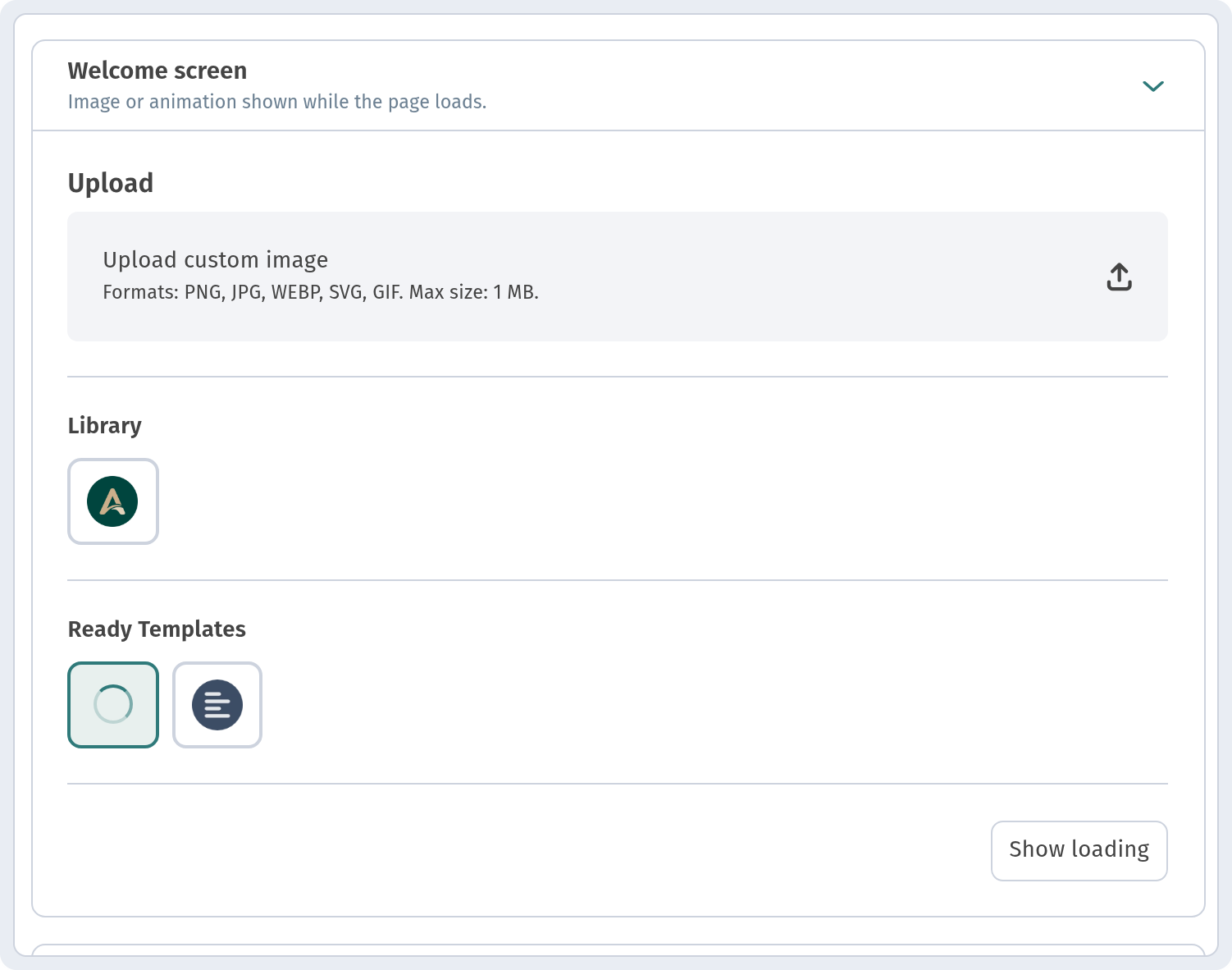1232x970 pixels.
Task: Open the Upload custom image area
Action: [x=618, y=277]
